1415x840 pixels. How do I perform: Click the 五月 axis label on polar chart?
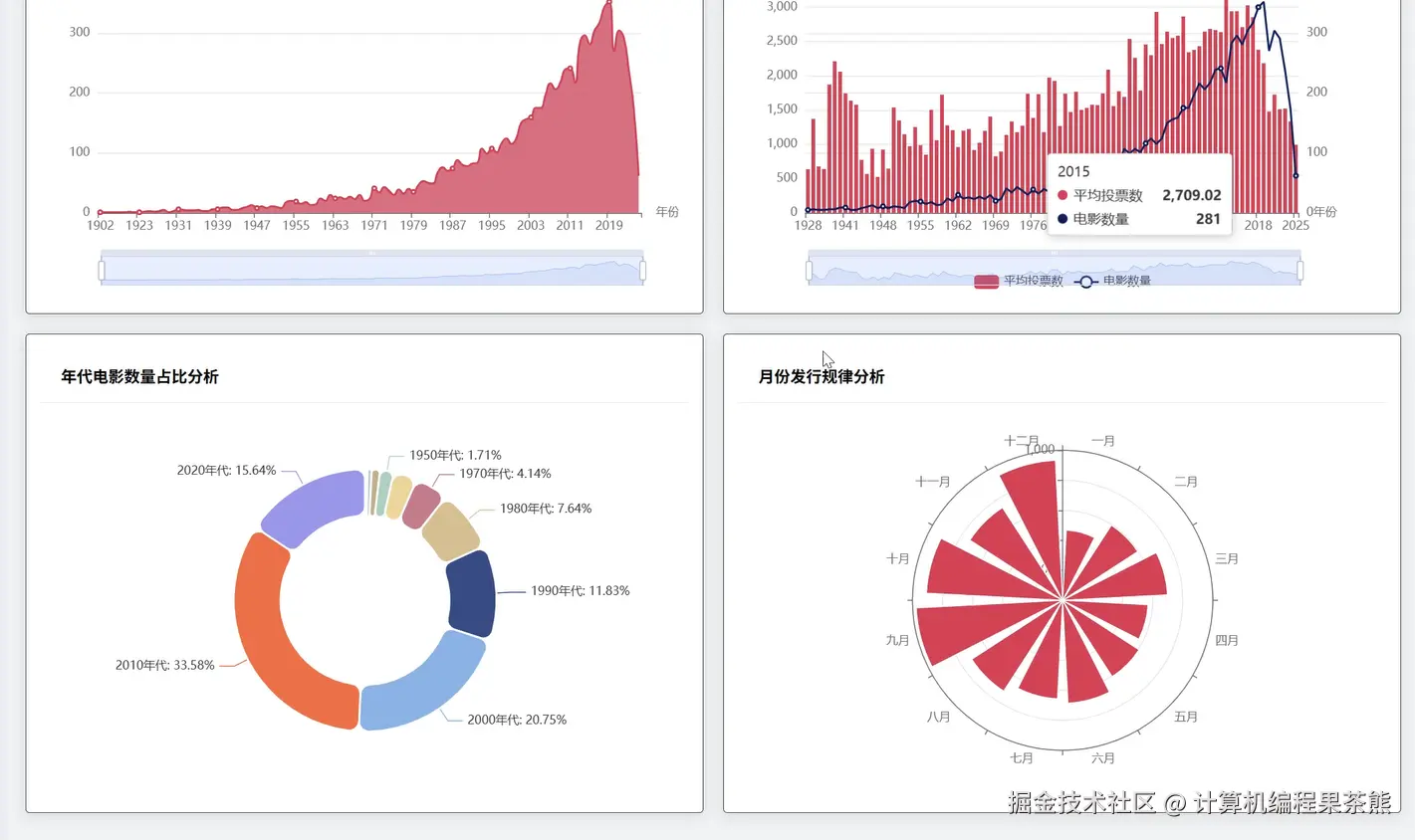pos(1185,717)
